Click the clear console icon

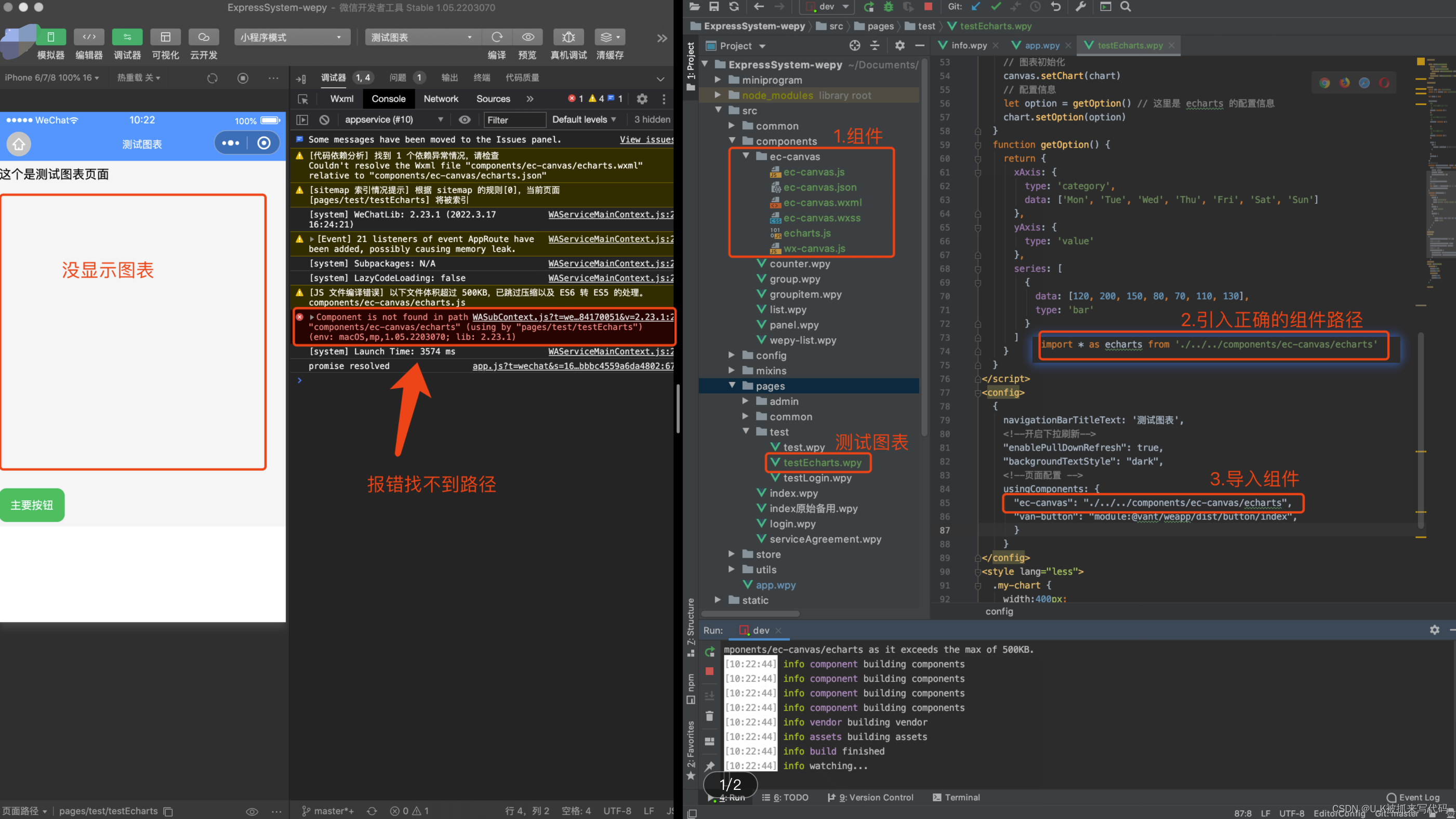click(324, 120)
